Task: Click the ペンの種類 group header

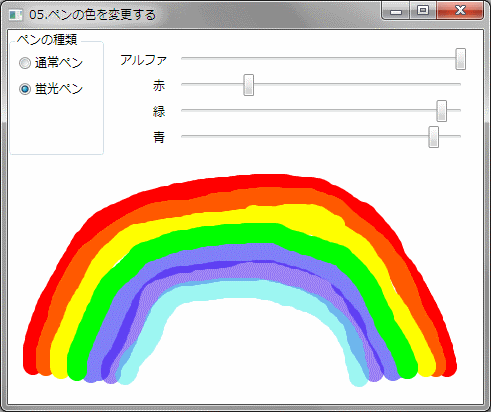Action: tap(47, 40)
